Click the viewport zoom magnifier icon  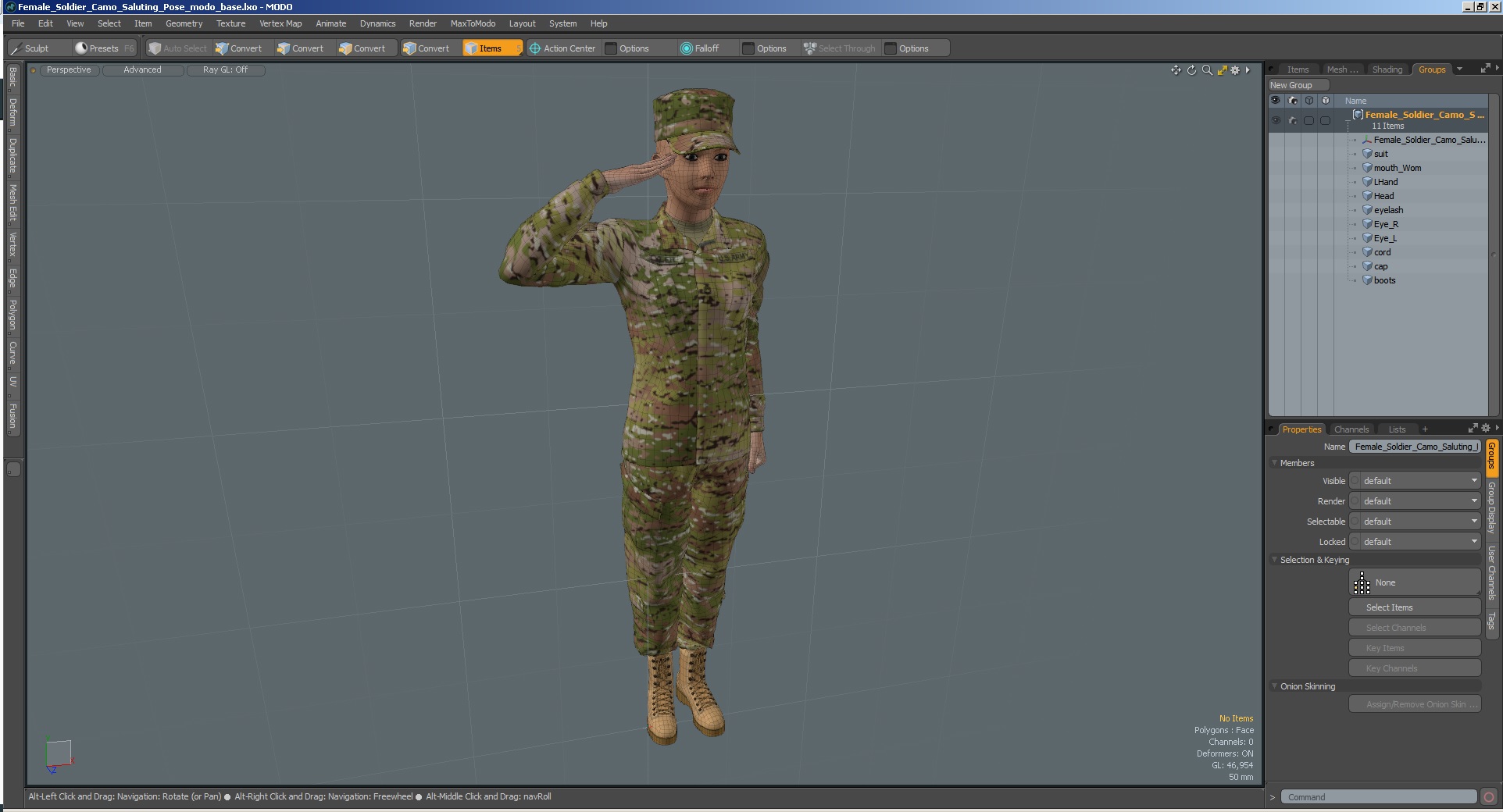click(x=1207, y=70)
